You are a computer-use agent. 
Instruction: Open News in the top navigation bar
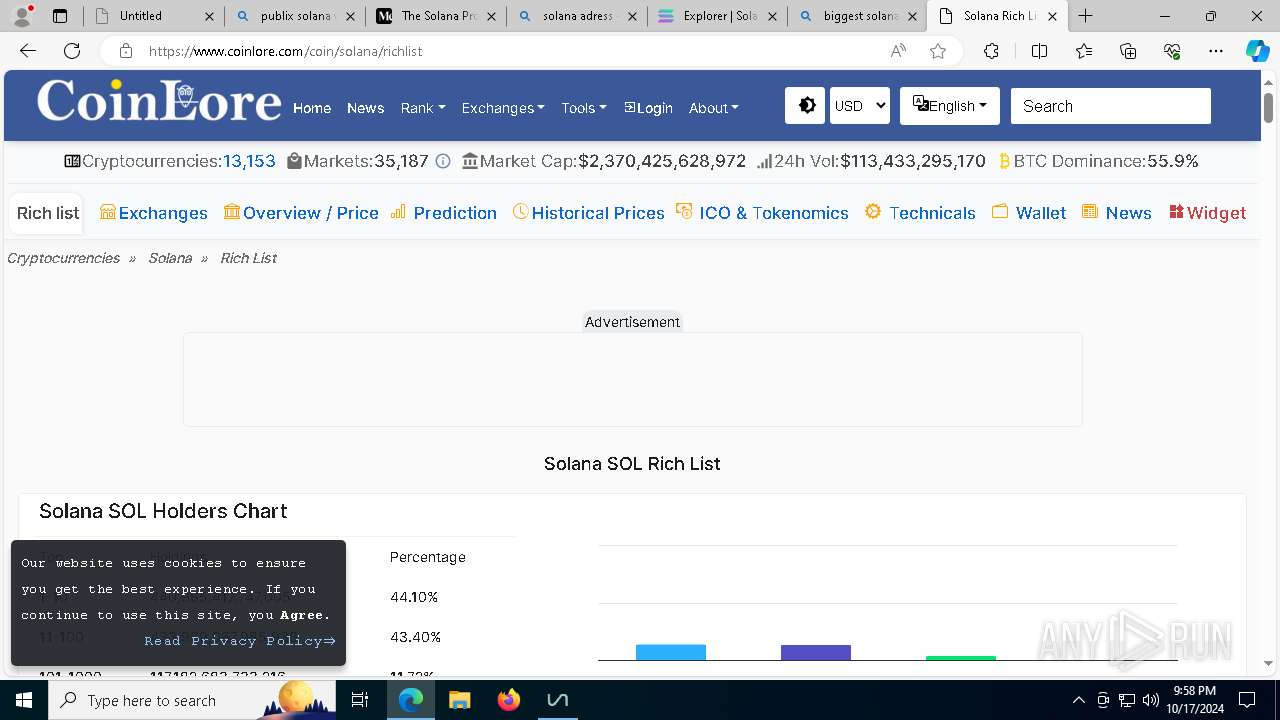tap(365, 108)
